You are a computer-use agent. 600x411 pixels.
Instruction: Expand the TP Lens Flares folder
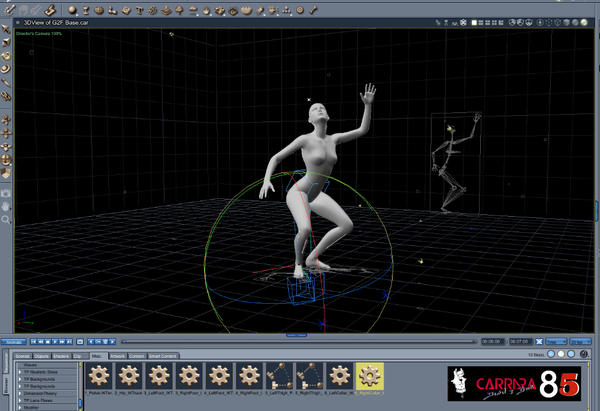[20, 400]
